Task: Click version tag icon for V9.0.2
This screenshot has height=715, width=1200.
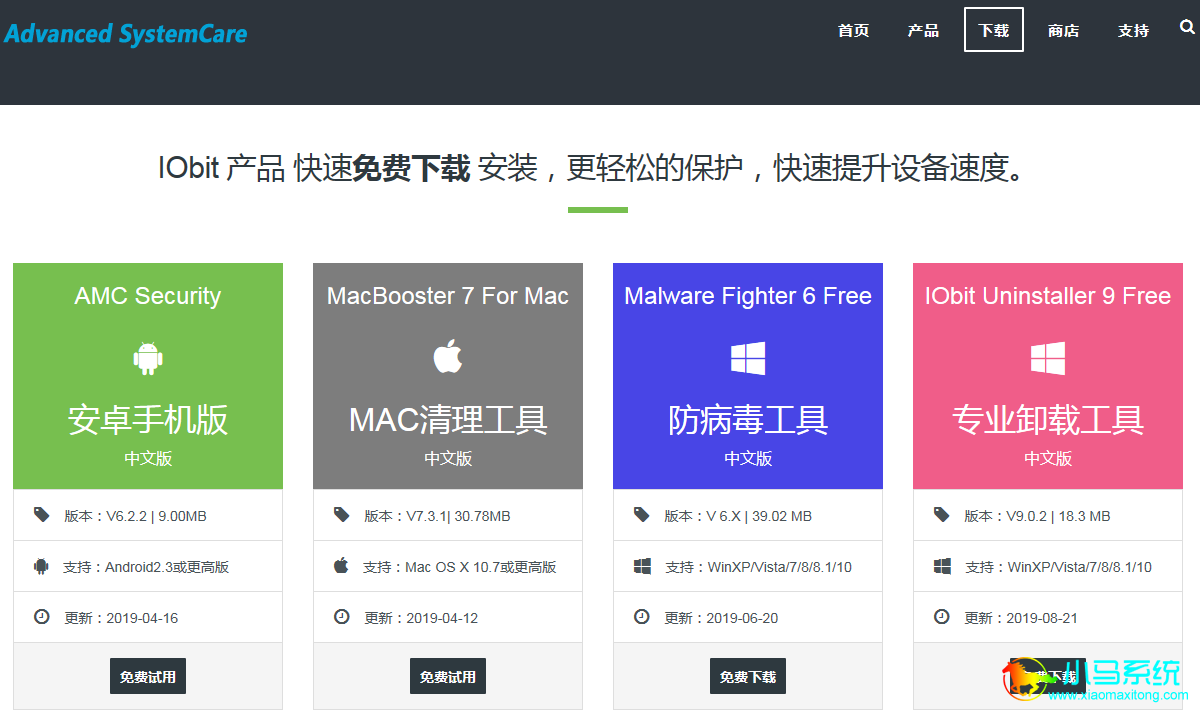Action: point(941,515)
